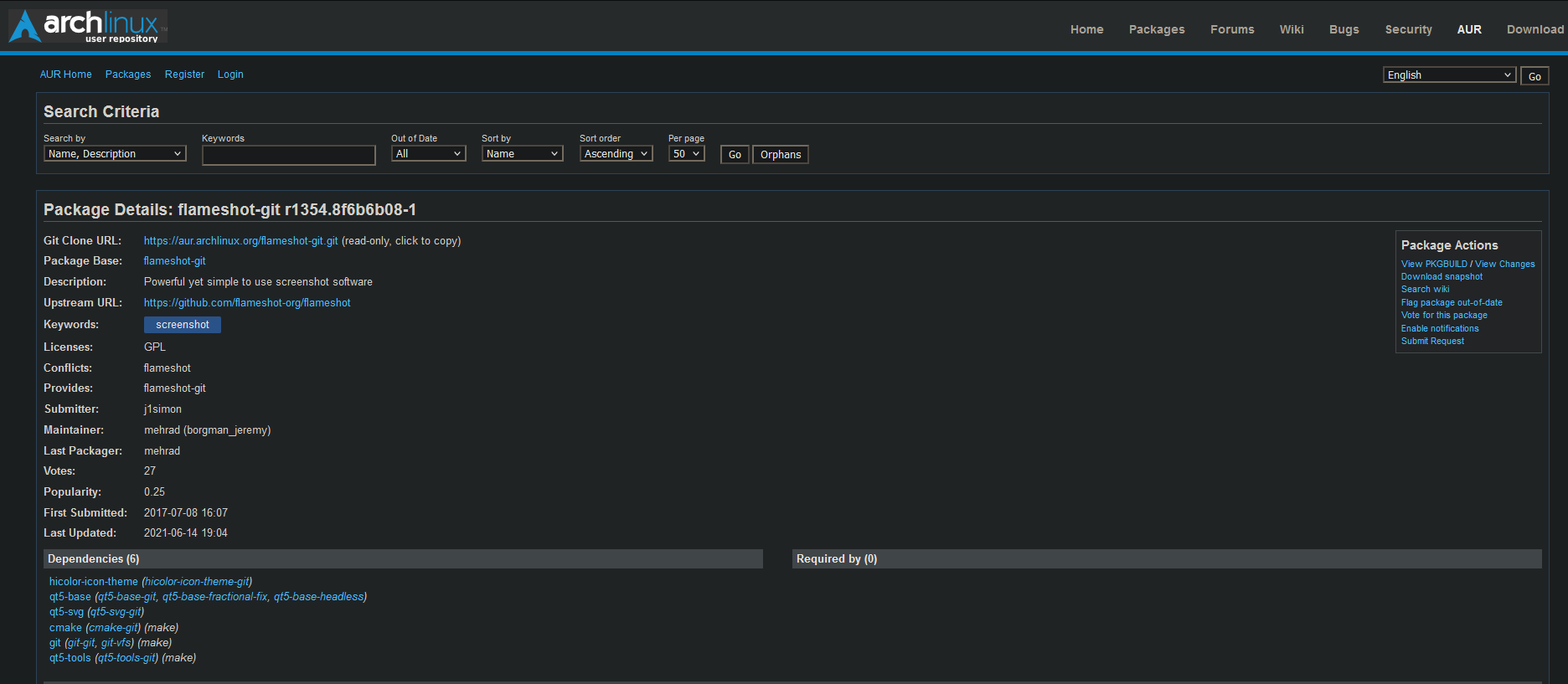Viewport: 1568px width, 684px height.
Task: Open git dependency link
Action: [x=55, y=643]
